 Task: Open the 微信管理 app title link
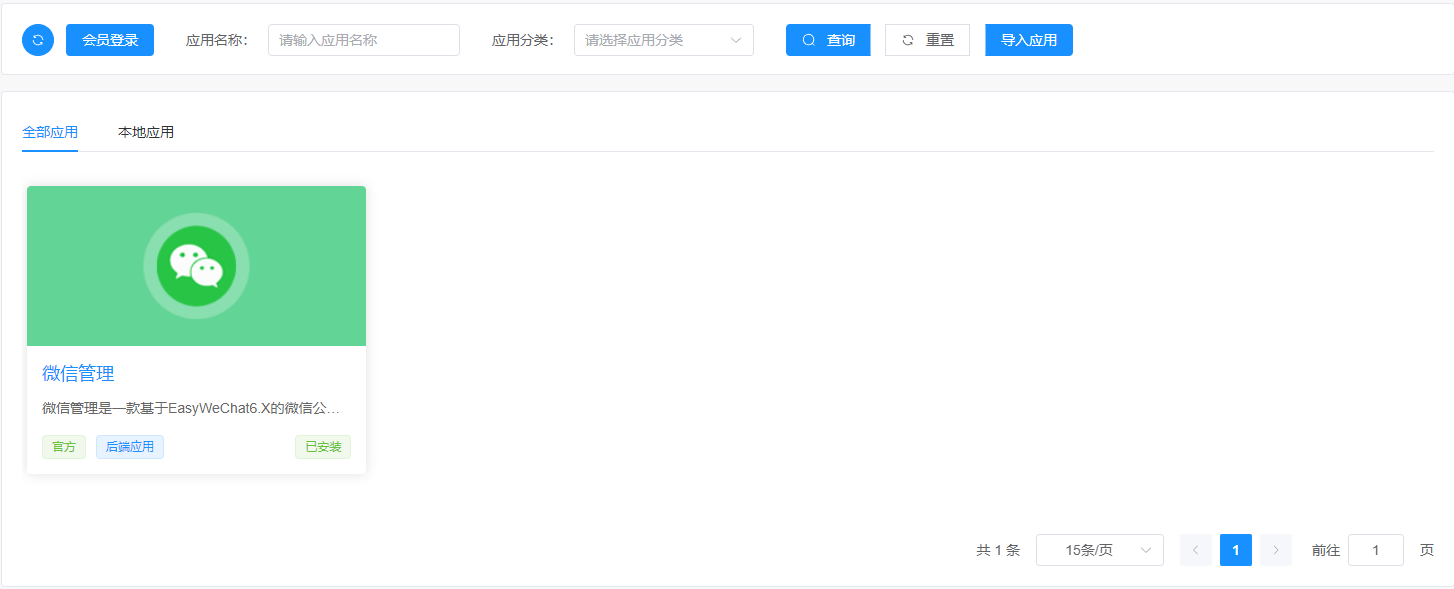(x=78, y=373)
